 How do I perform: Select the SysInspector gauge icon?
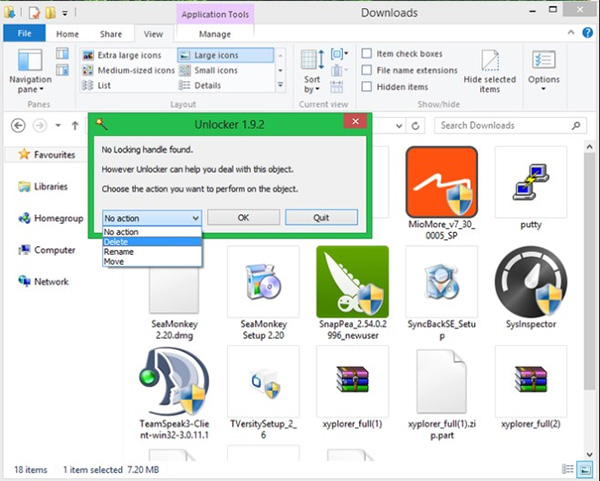[x=531, y=282]
